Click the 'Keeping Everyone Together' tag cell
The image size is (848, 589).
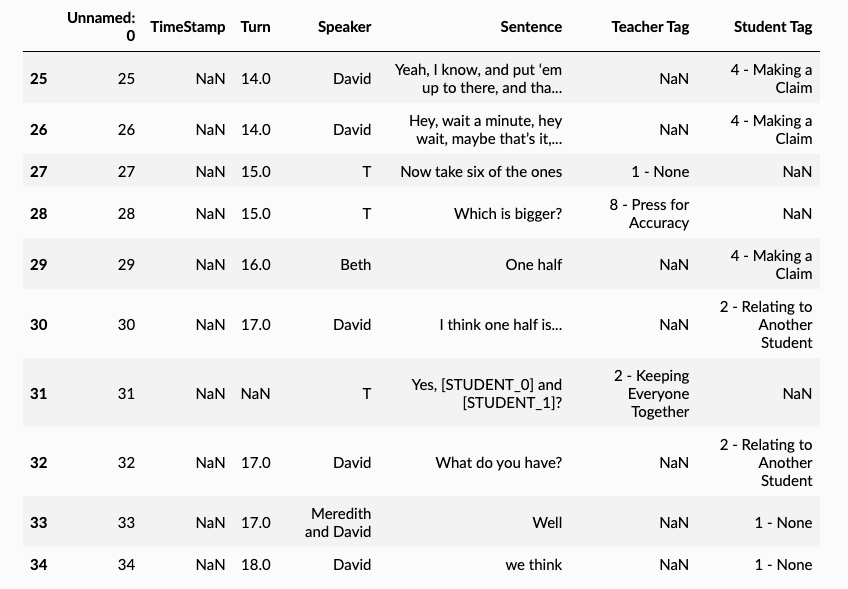(x=651, y=394)
